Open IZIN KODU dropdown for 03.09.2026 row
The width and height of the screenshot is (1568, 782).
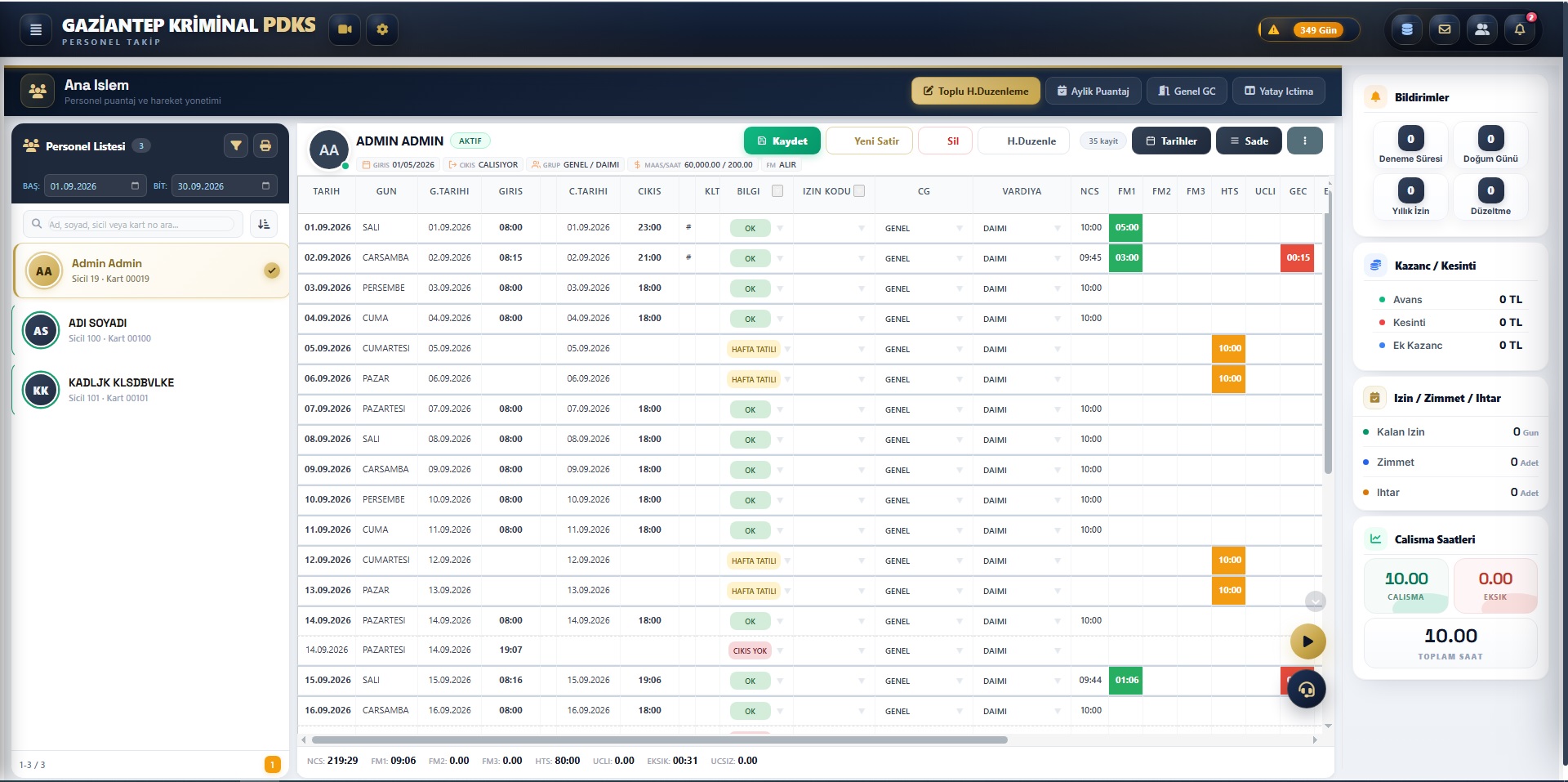(x=862, y=288)
